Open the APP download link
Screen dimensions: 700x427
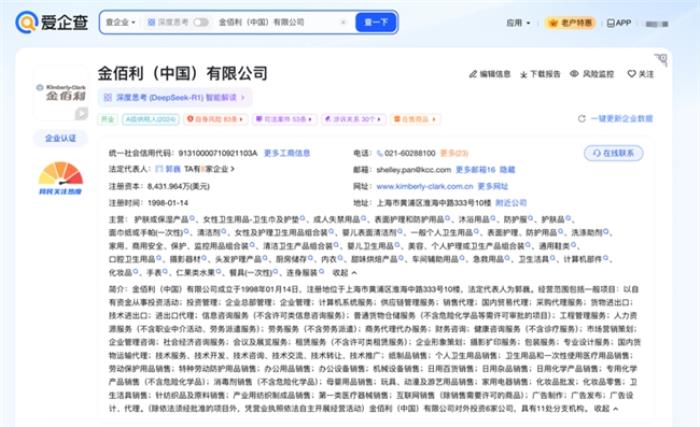point(619,23)
